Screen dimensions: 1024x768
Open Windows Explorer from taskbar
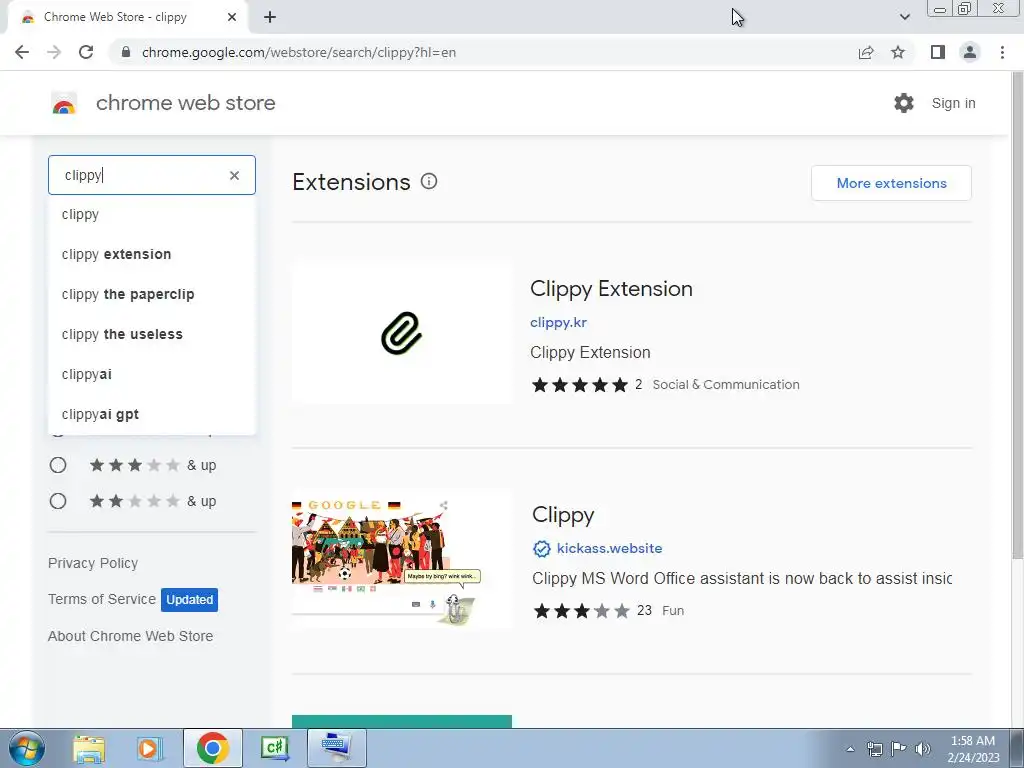[x=89, y=748]
